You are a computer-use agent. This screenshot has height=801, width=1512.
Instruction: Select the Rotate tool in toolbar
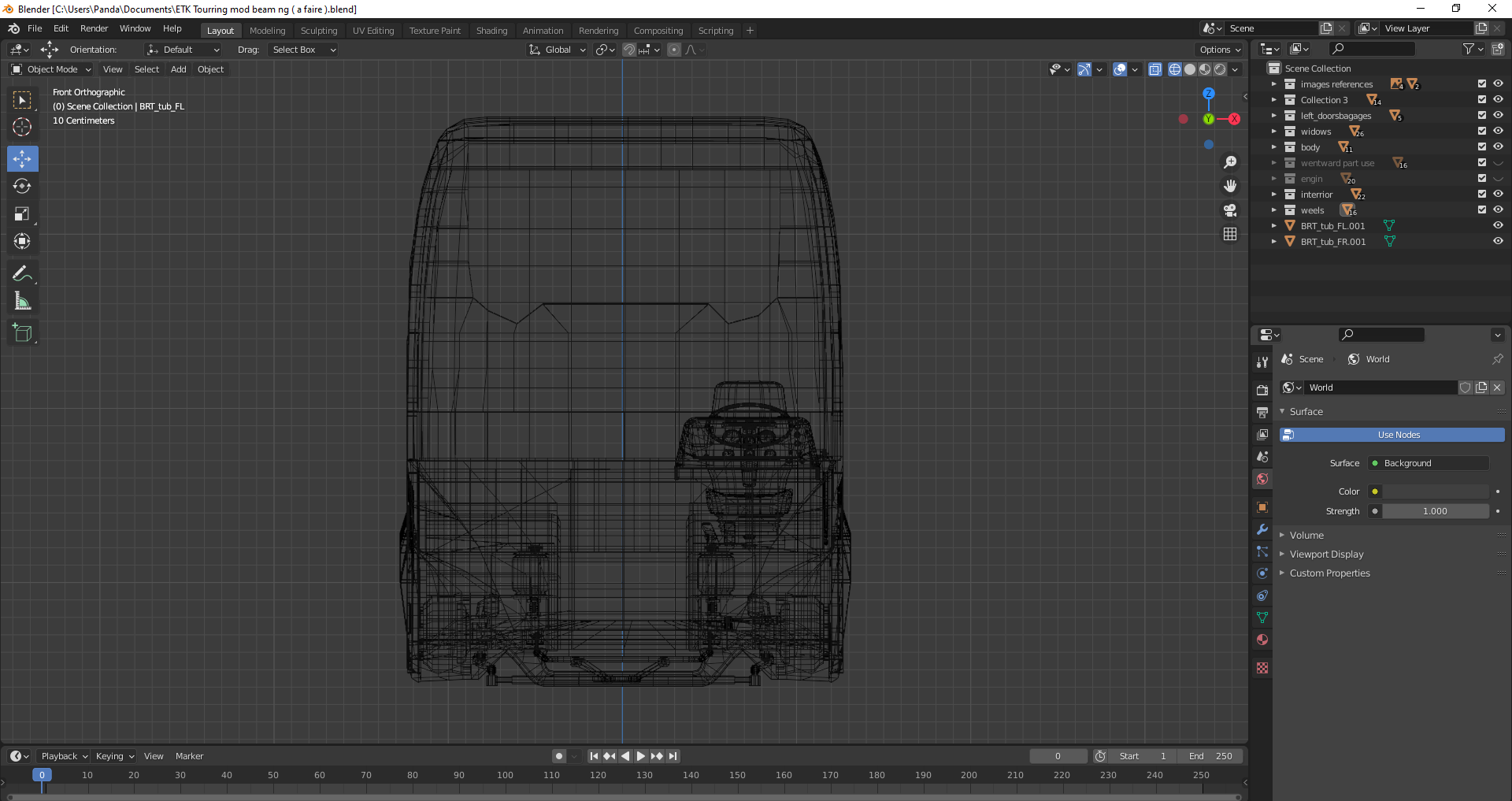[22, 187]
